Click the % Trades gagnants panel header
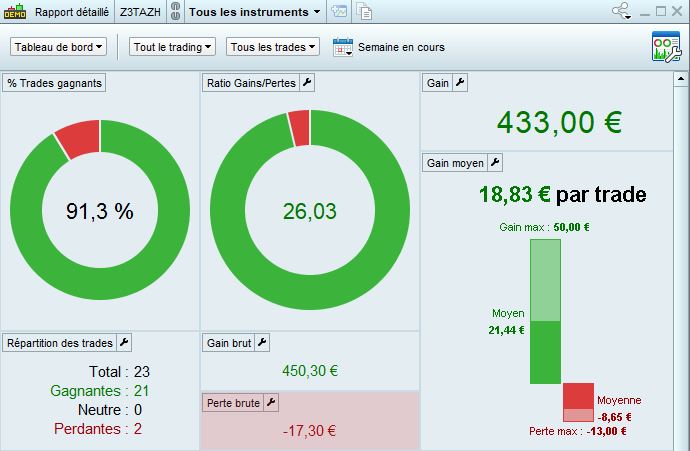This screenshot has height=451, width=690. coord(54,83)
